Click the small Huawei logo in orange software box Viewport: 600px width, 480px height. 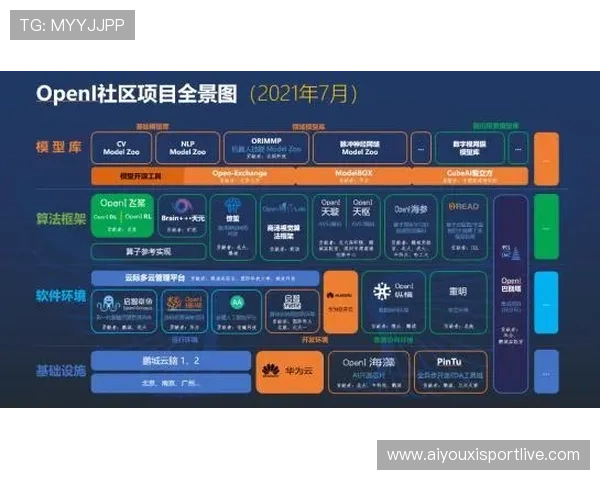(330, 295)
